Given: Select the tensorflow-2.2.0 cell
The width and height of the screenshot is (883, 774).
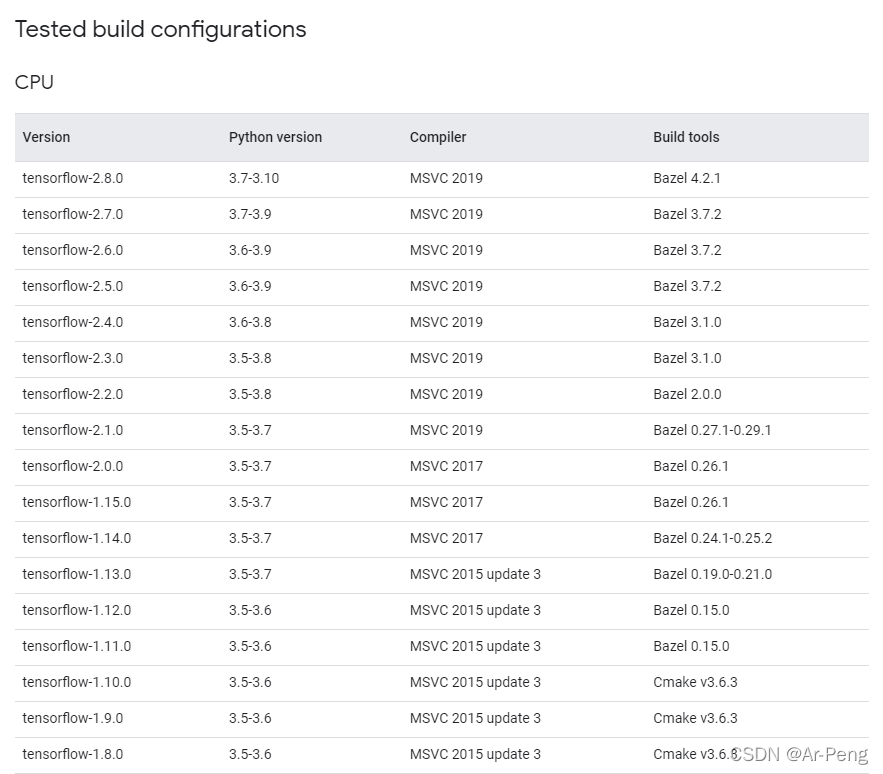Looking at the screenshot, I should click(73, 394).
